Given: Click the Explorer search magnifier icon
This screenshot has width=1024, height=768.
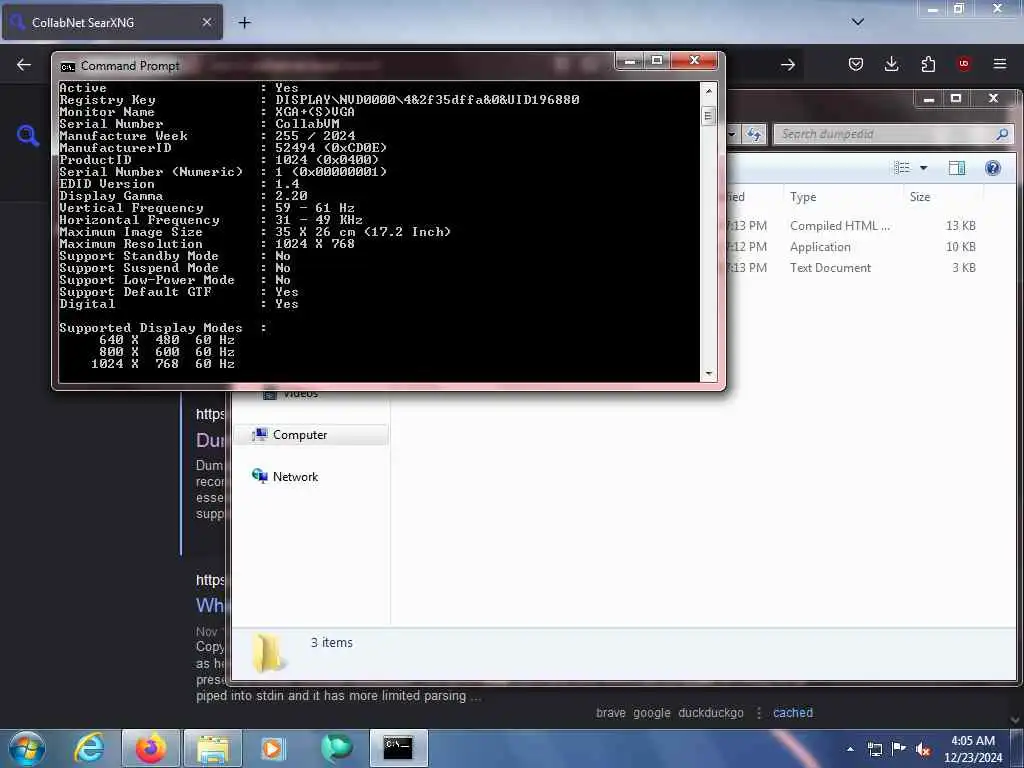Looking at the screenshot, I should click(1002, 135).
